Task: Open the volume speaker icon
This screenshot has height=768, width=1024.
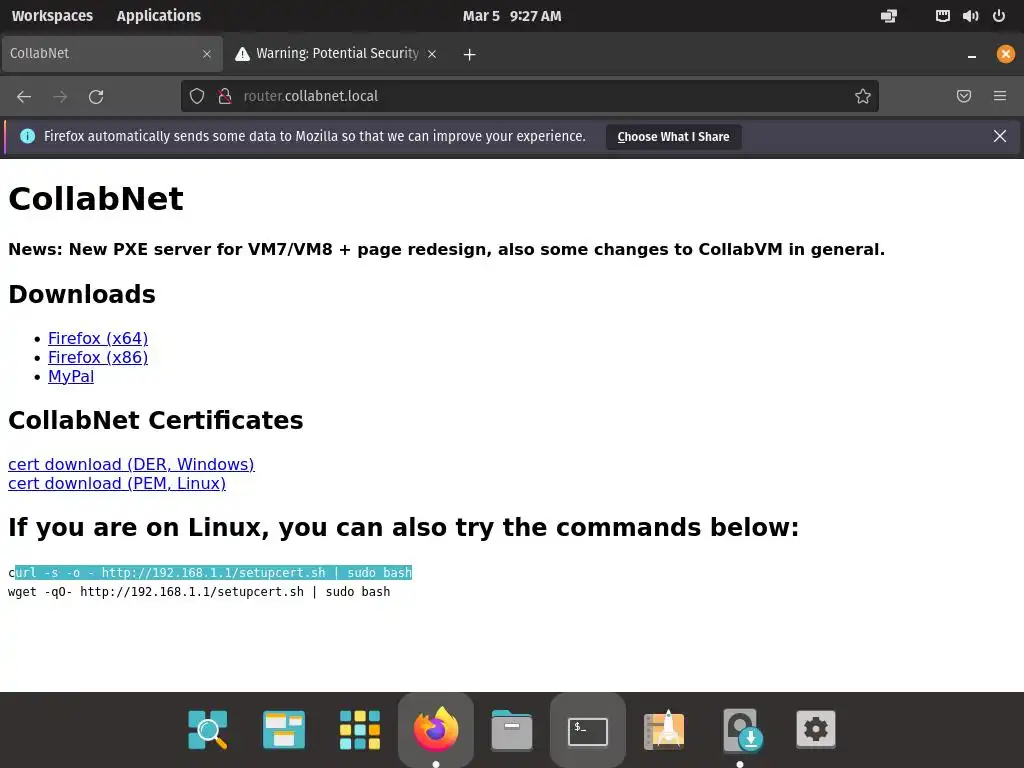Action: tap(970, 16)
